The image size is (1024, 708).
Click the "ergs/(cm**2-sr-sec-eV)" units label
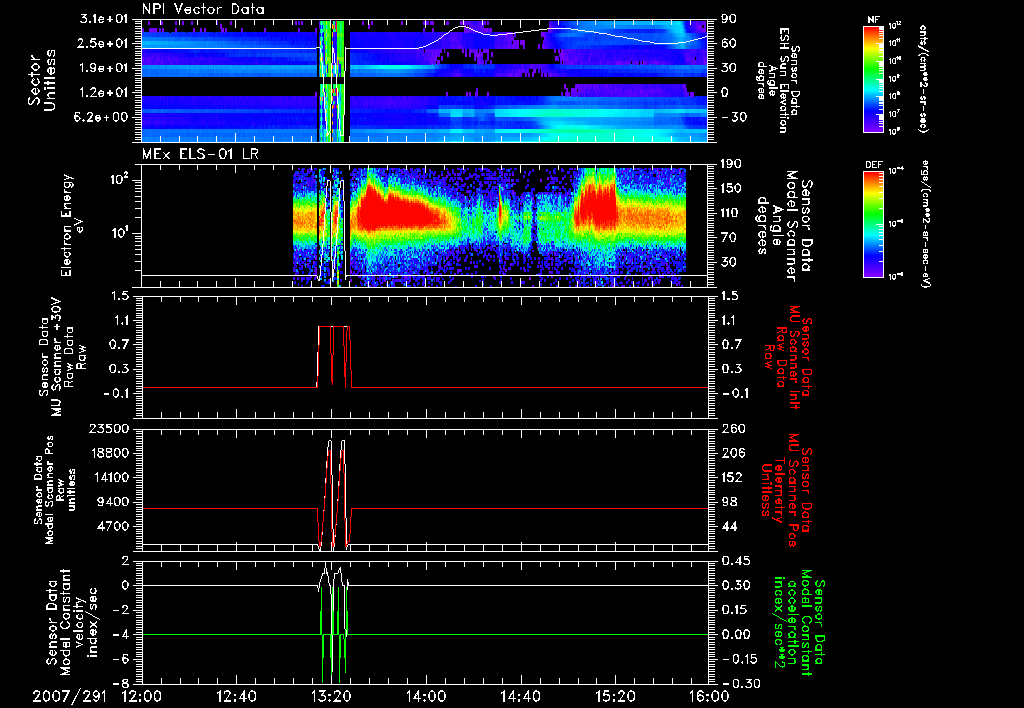[x=926, y=223]
